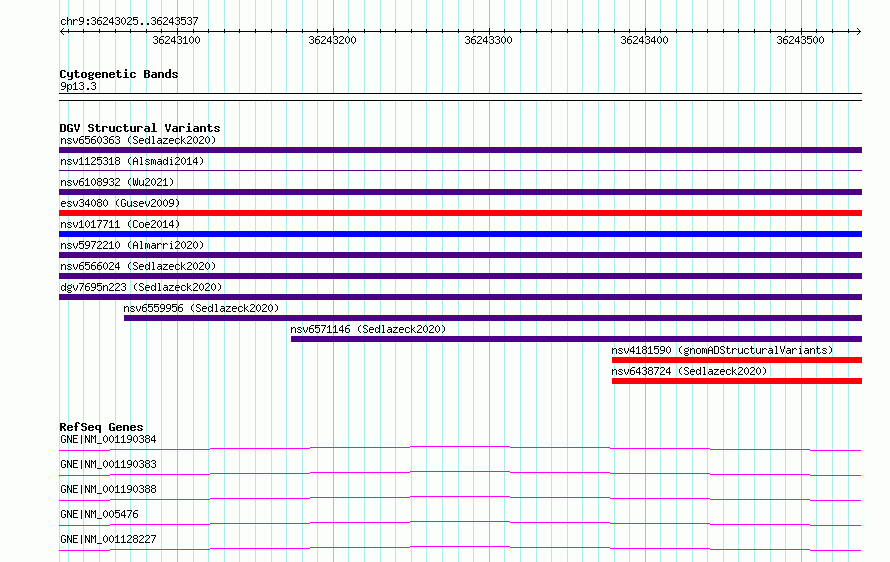
Task: Click GNE|NM_001190388 transcript label
Action: tap(108, 489)
